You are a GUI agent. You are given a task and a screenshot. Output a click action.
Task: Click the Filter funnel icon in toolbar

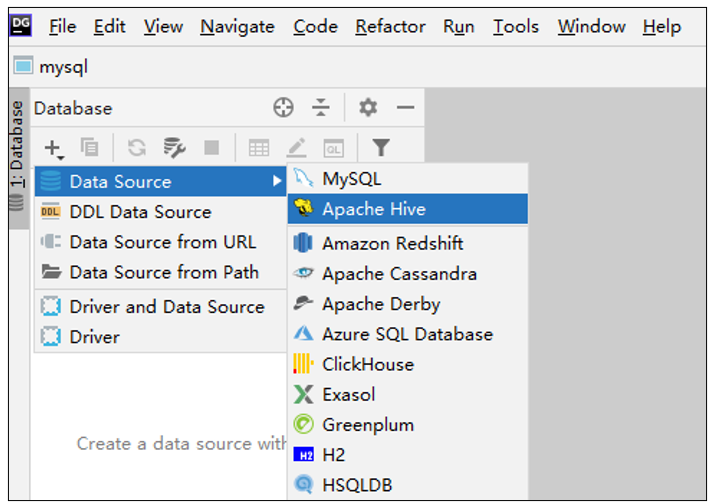click(380, 148)
